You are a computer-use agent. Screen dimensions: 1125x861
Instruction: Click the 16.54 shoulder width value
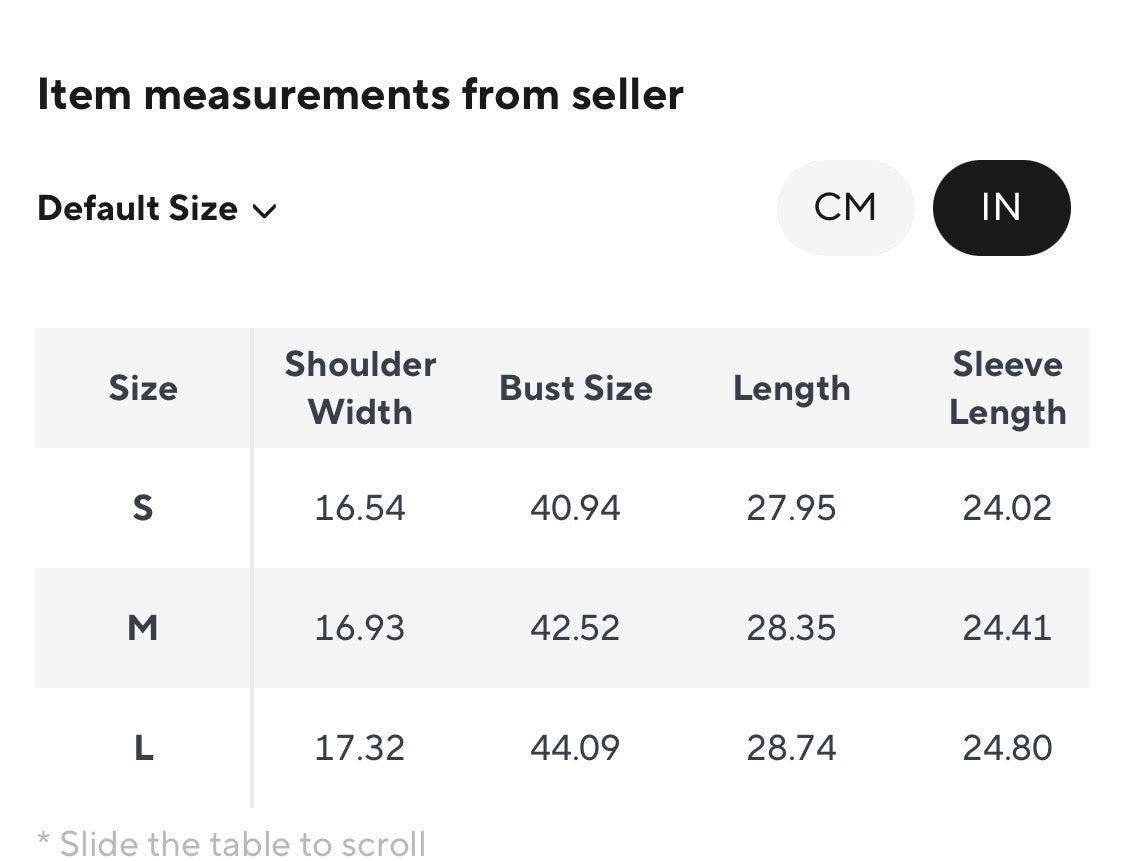coord(360,508)
